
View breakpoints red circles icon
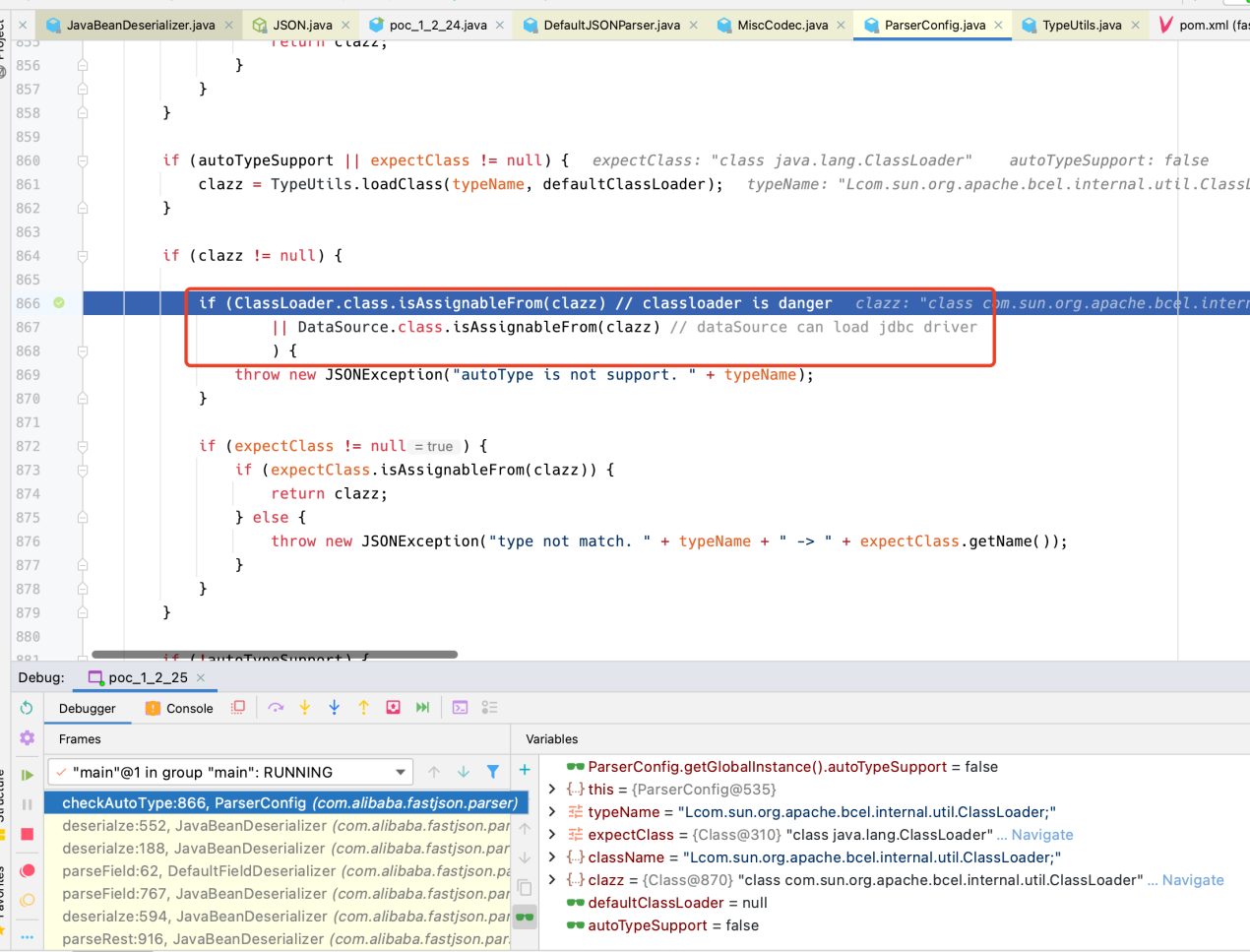27,870
